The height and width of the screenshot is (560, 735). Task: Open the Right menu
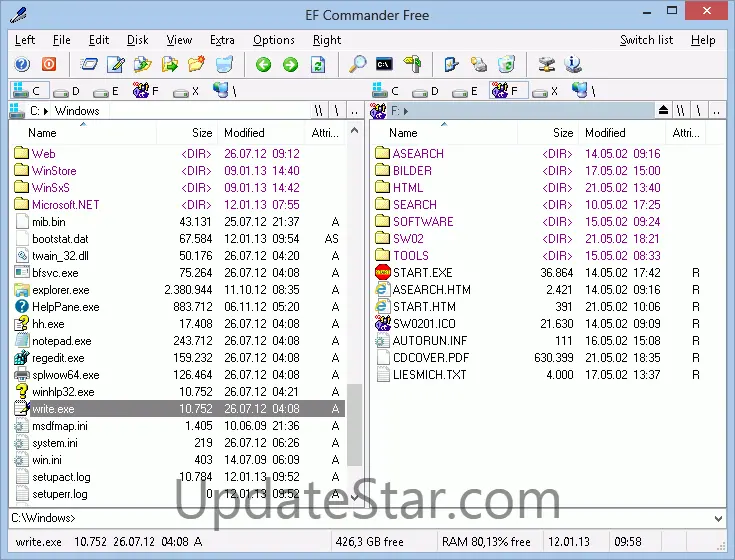point(327,40)
